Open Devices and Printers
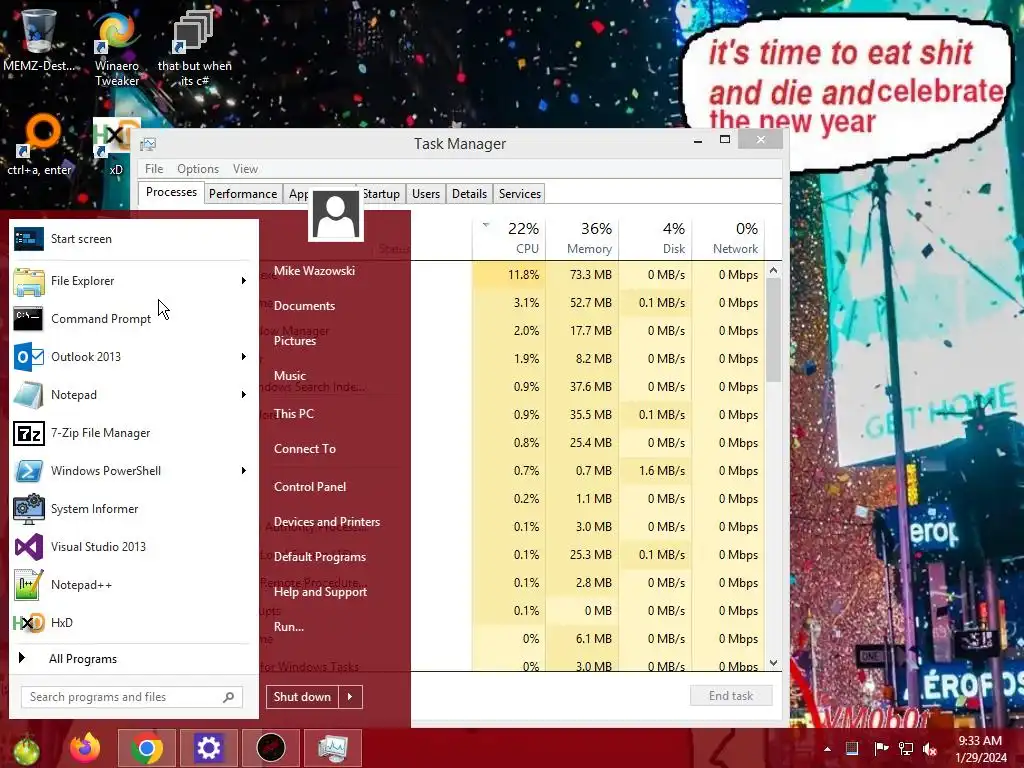This screenshot has width=1024, height=768. pyautogui.click(x=327, y=522)
